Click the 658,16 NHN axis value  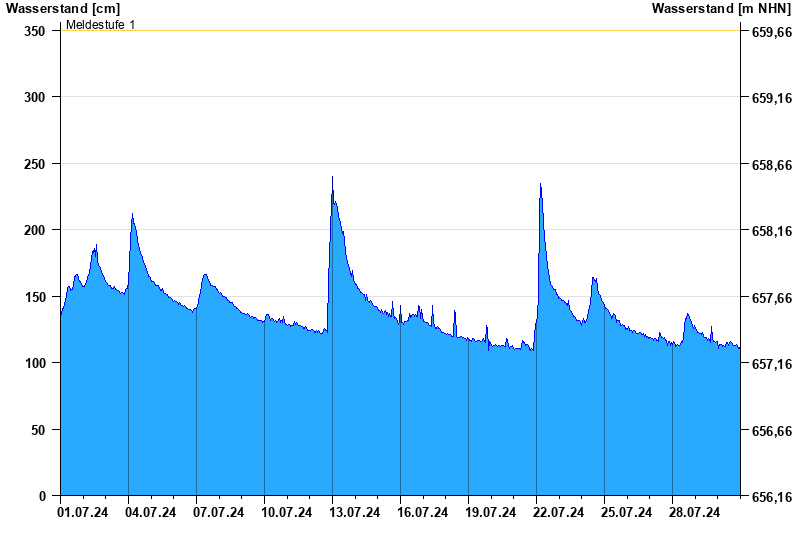(772, 231)
